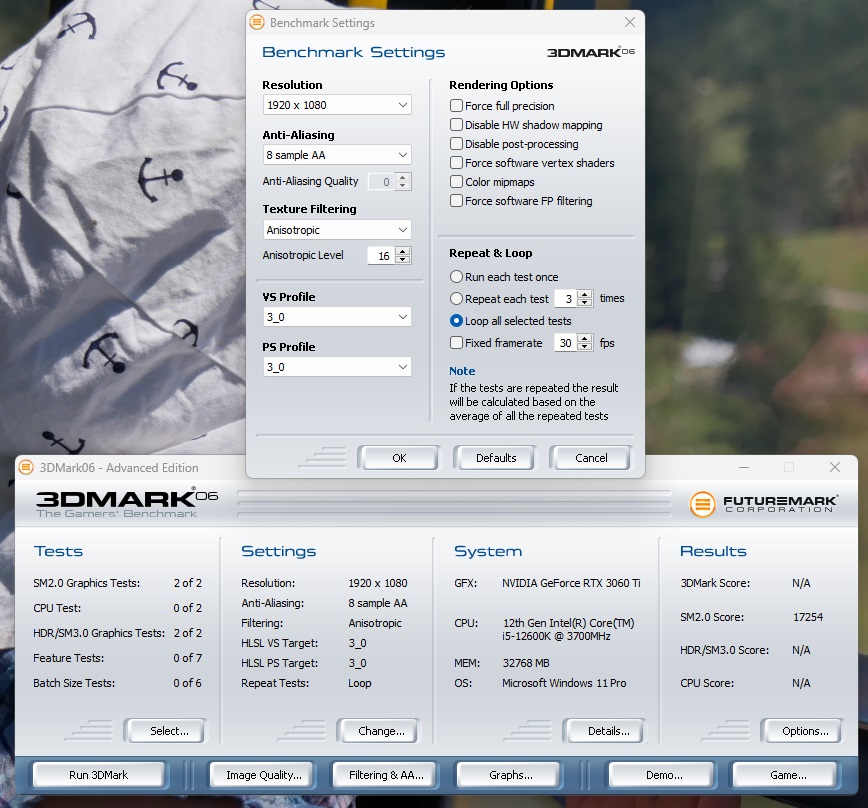Image resolution: width=868 pixels, height=808 pixels.
Task: Open the Texture Filtering dropdown
Action: point(337,230)
